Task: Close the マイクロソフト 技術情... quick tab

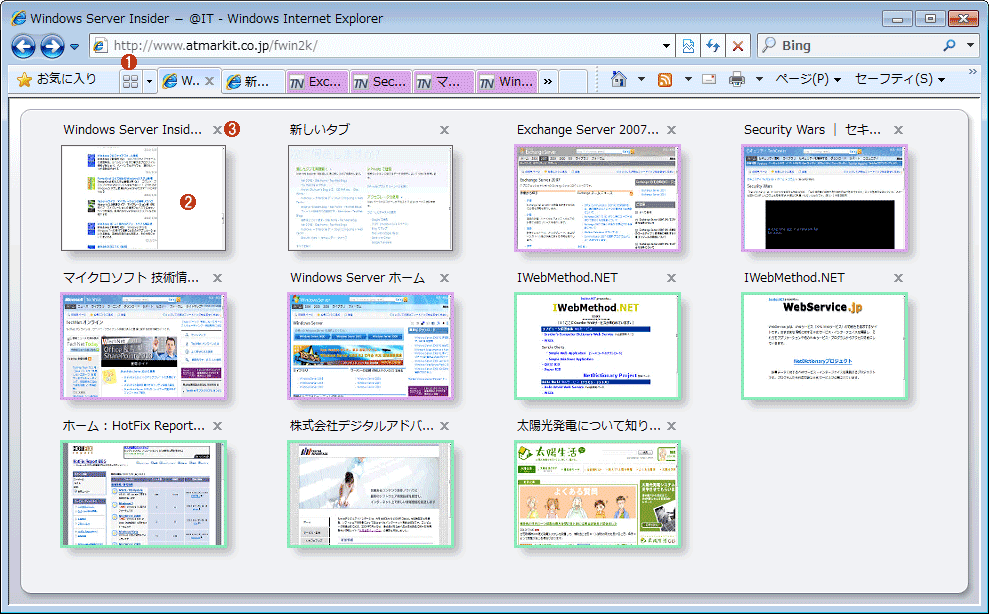Action: coord(217,278)
